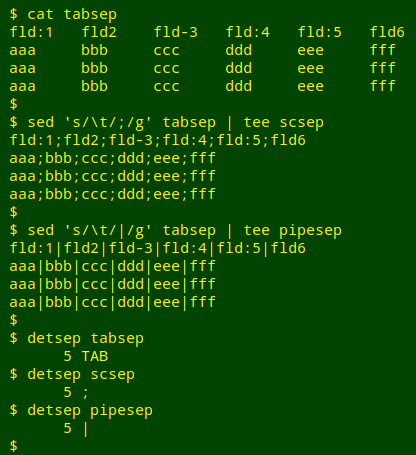Click the 'fld:1' header in tab output
Viewport: 416px width, 455px height.
(31, 32)
